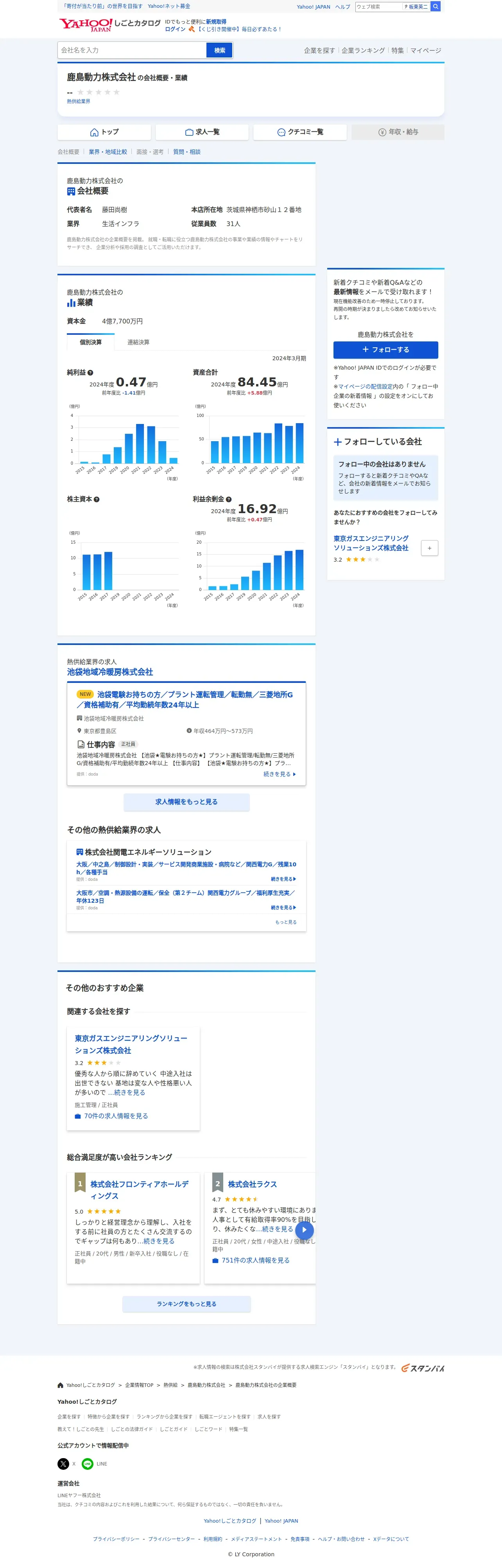Open the 池袋地域冷暖房株式会社 heading link
Image resolution: width=502 pixels, height=1568 pixels.
pyautogui.click(x=110, y=672)
